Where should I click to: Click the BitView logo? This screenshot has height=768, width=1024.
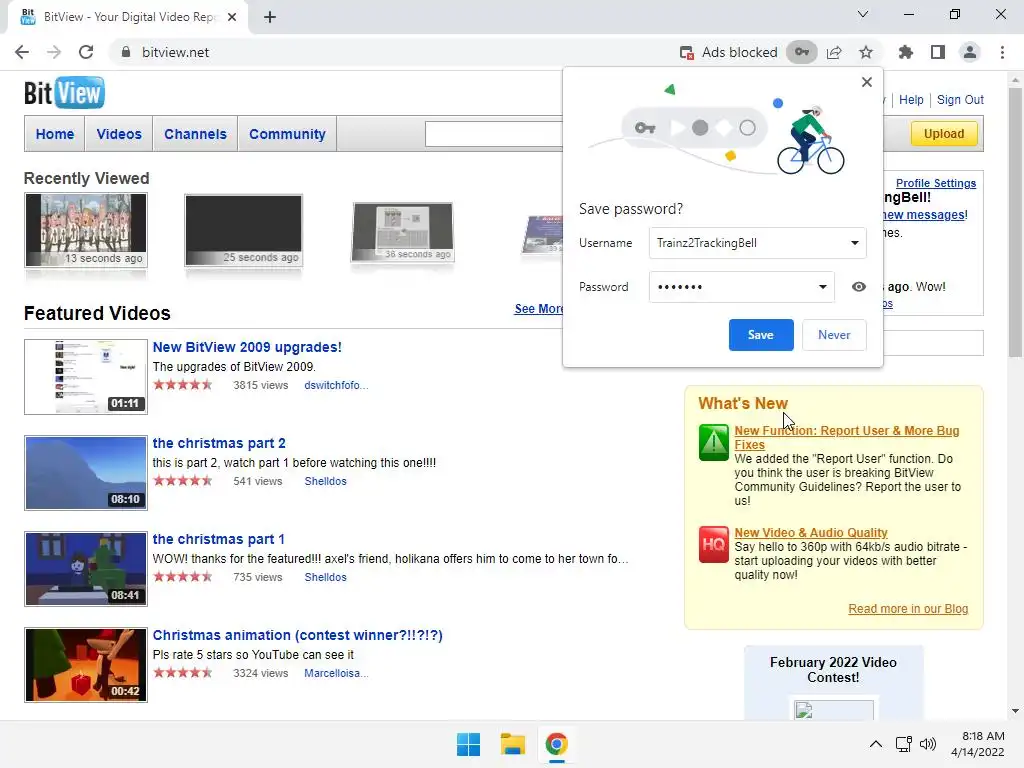64,93
